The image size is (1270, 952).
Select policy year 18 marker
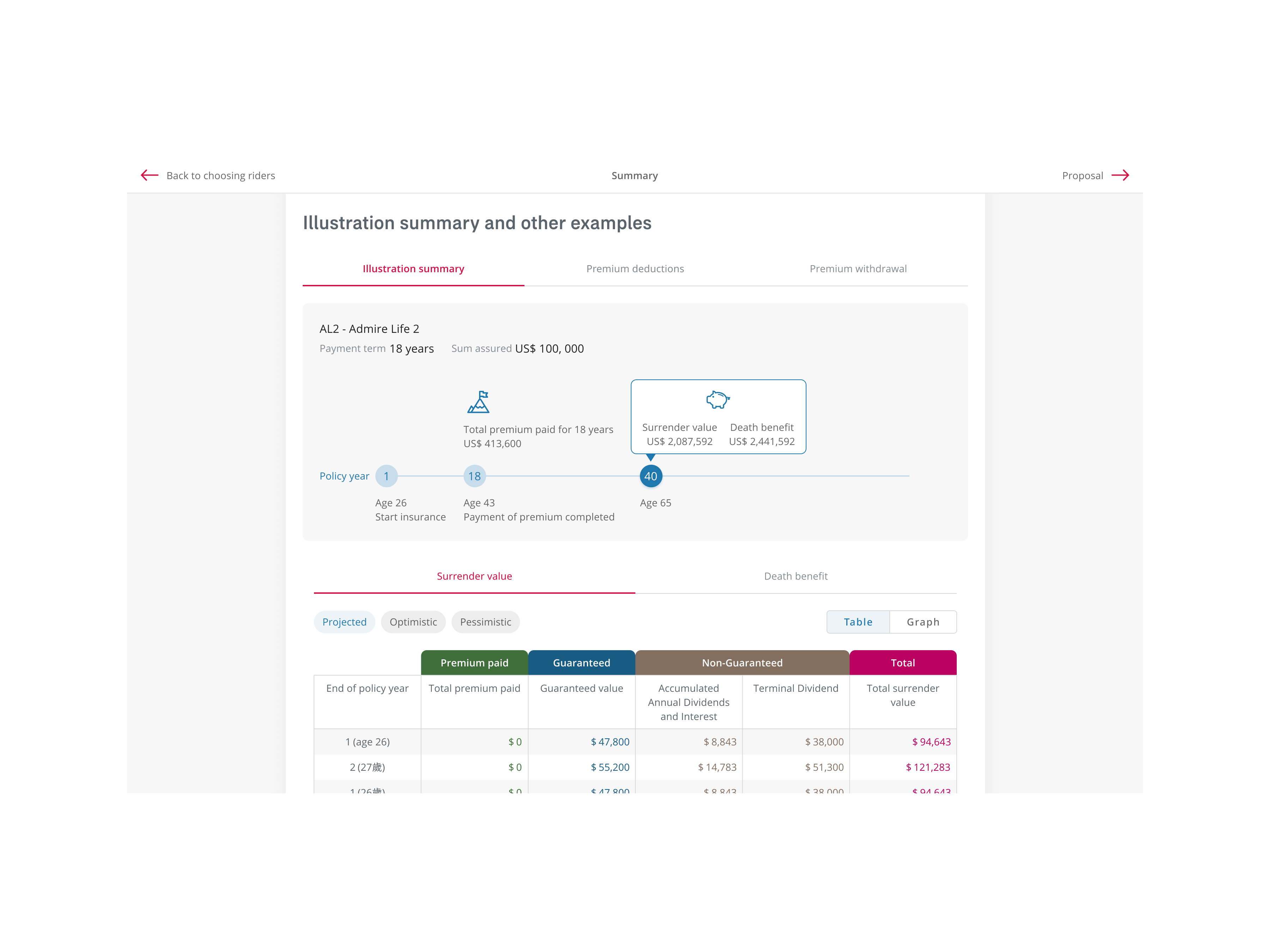(x=474, y=476)
